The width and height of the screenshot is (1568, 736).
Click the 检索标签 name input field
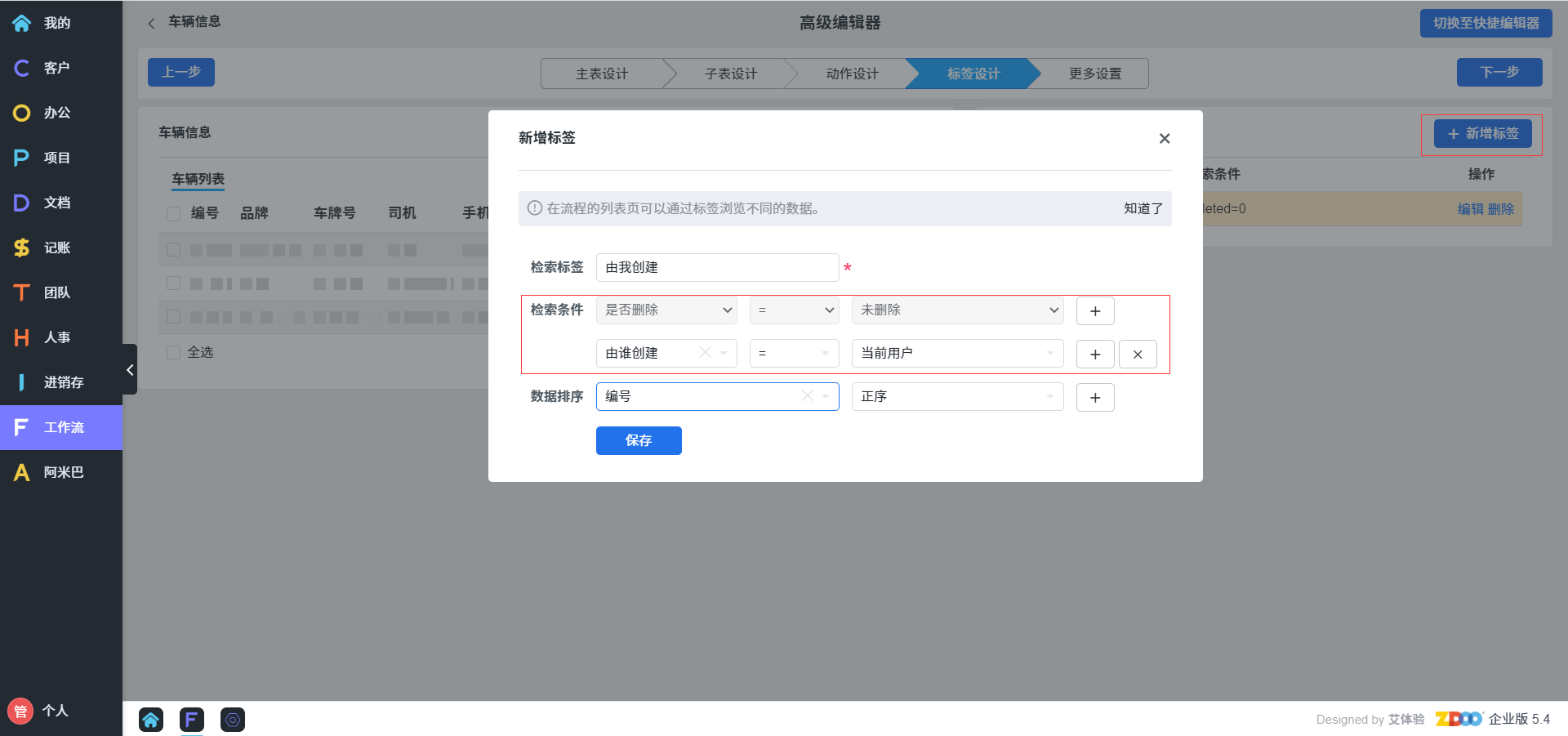[717, 268]
